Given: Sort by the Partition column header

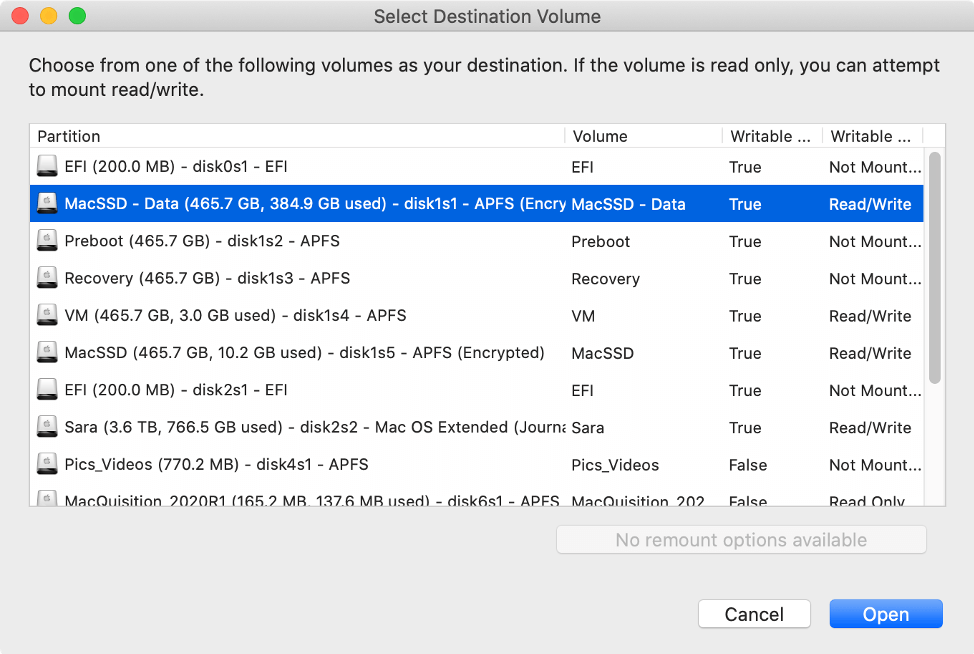Looking at the screenshot, I should click(x=298, y=136).
